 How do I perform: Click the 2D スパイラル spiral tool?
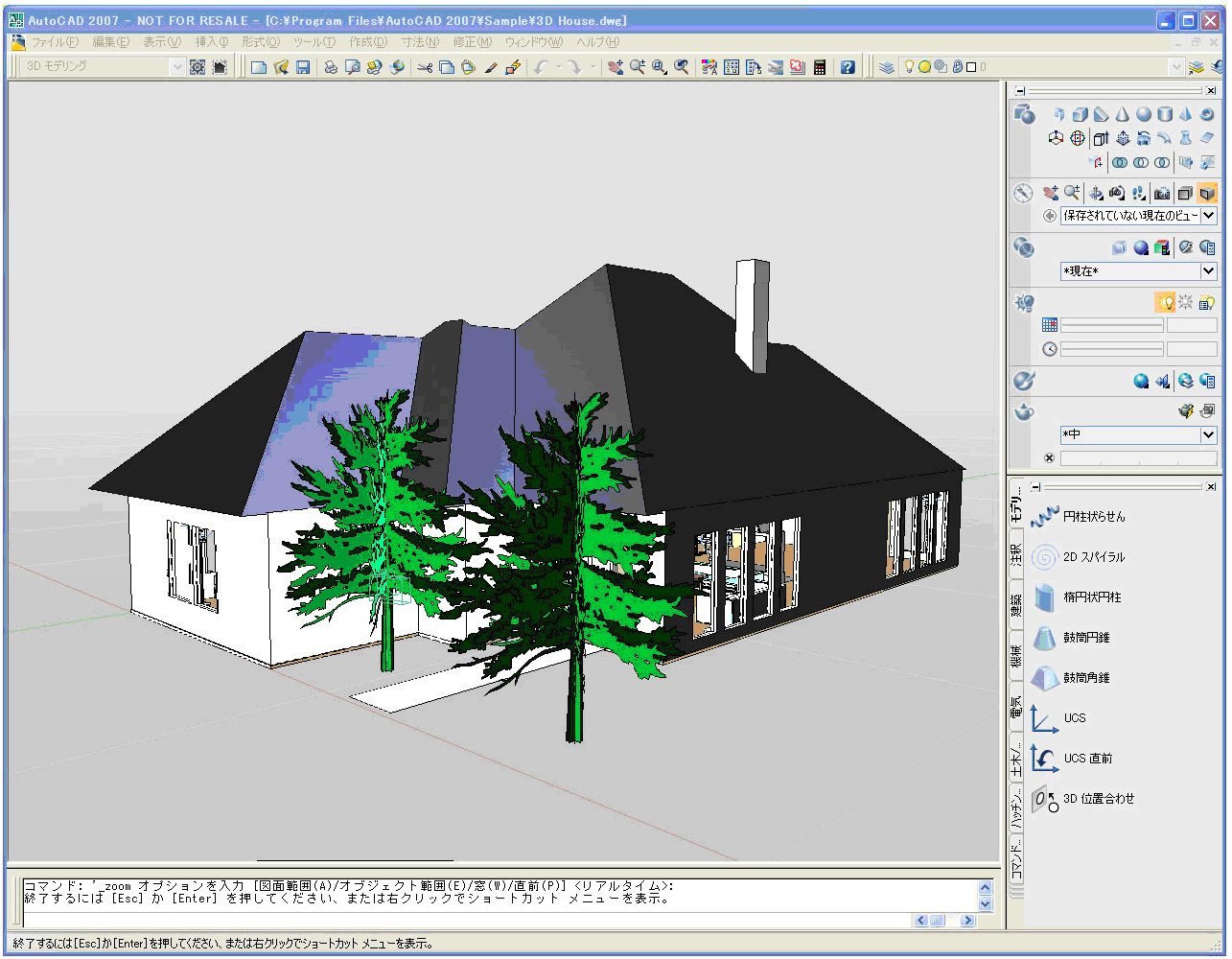click(1093, 557)
